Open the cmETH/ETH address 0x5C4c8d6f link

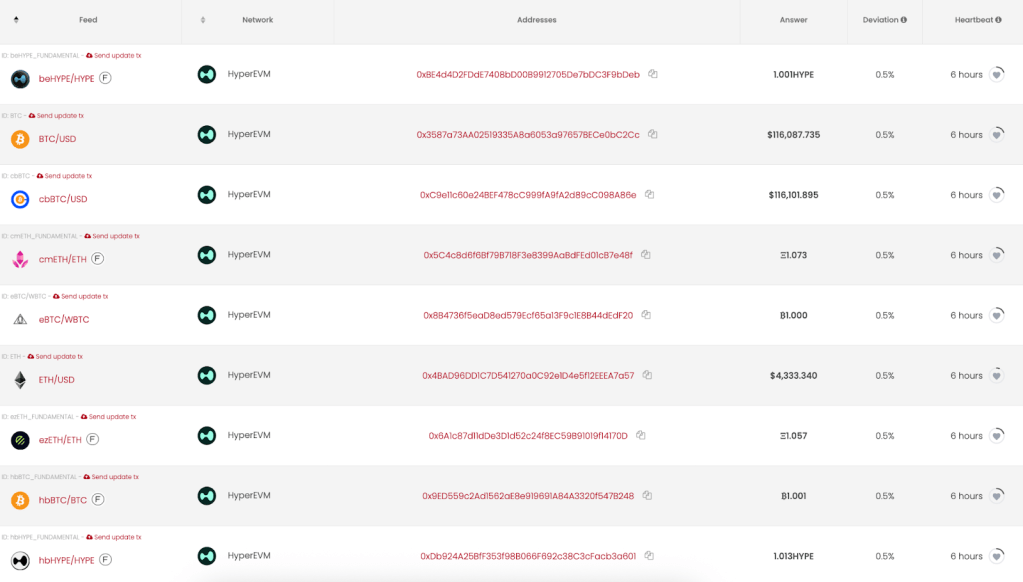point(528,255)
